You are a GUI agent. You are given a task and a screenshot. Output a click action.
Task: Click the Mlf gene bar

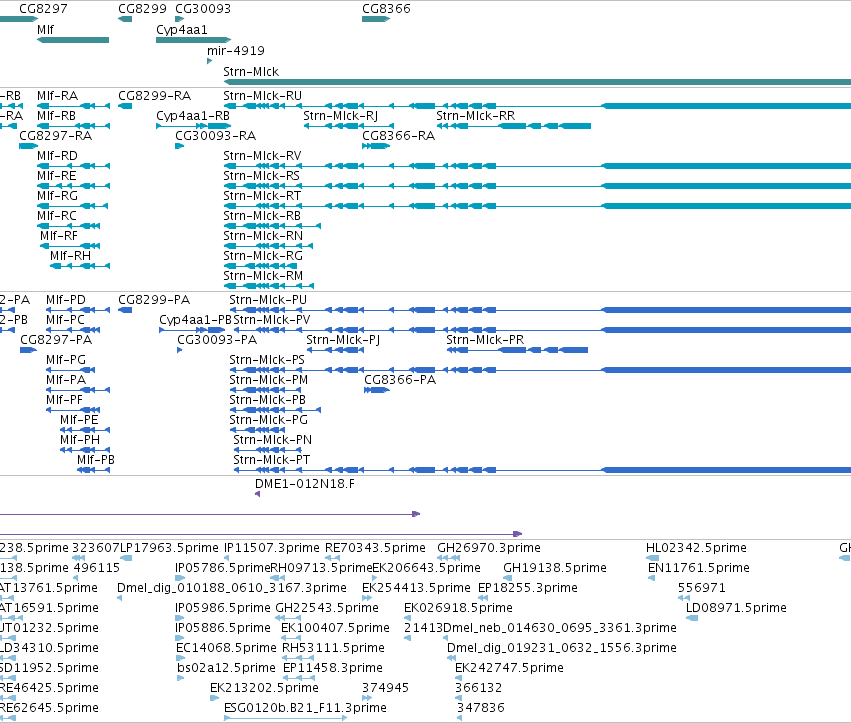pos(73,40)
